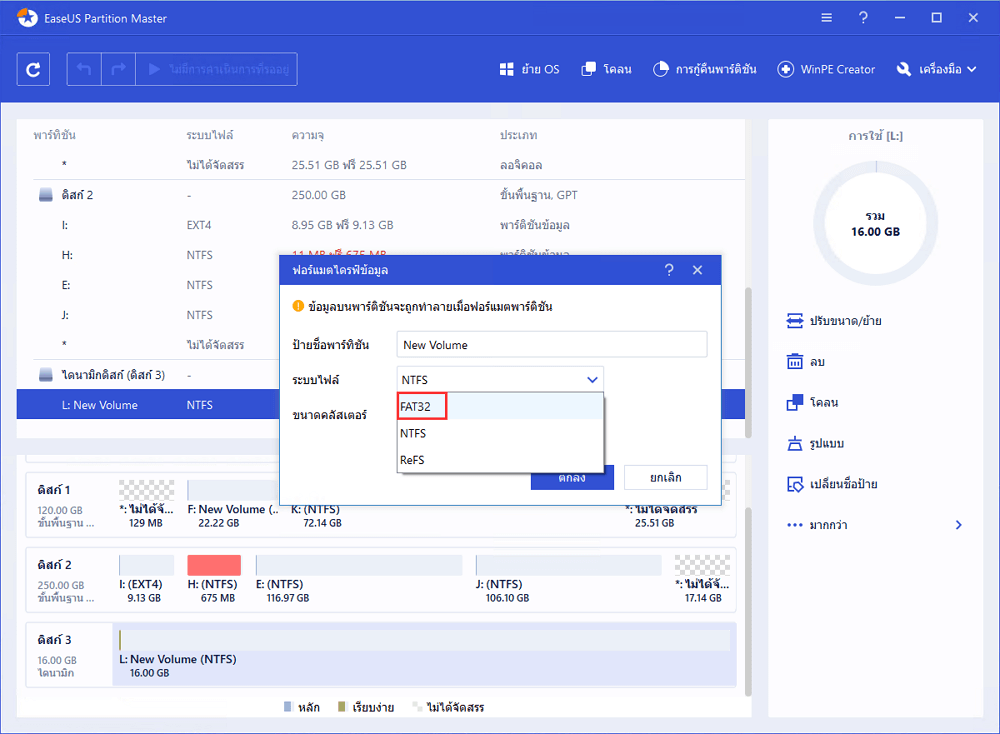Image resolution: width=1000 pixels, height=734 pixels.
Task: Select partition E: NTFS row in list
Action: point(148,285)
